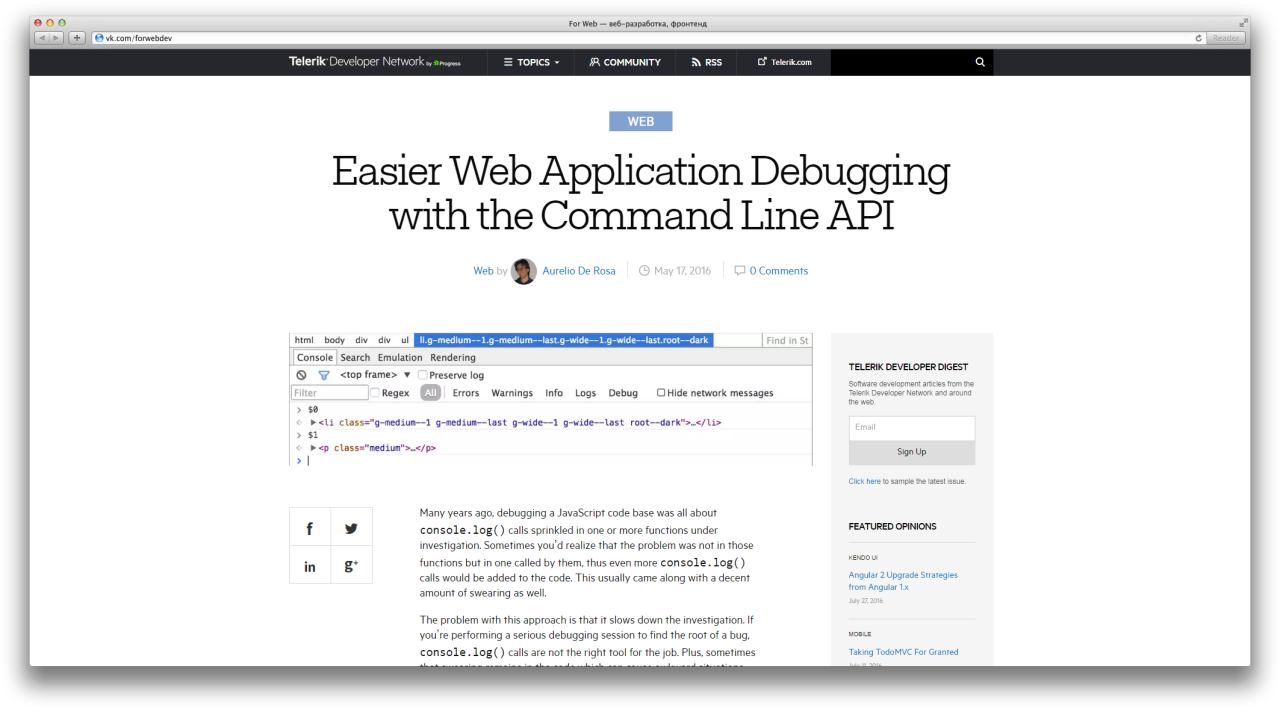Open the <top frame> dropdown in console screenshot
The width and height of the screenshot is (1280, 709).
(375, 375)
